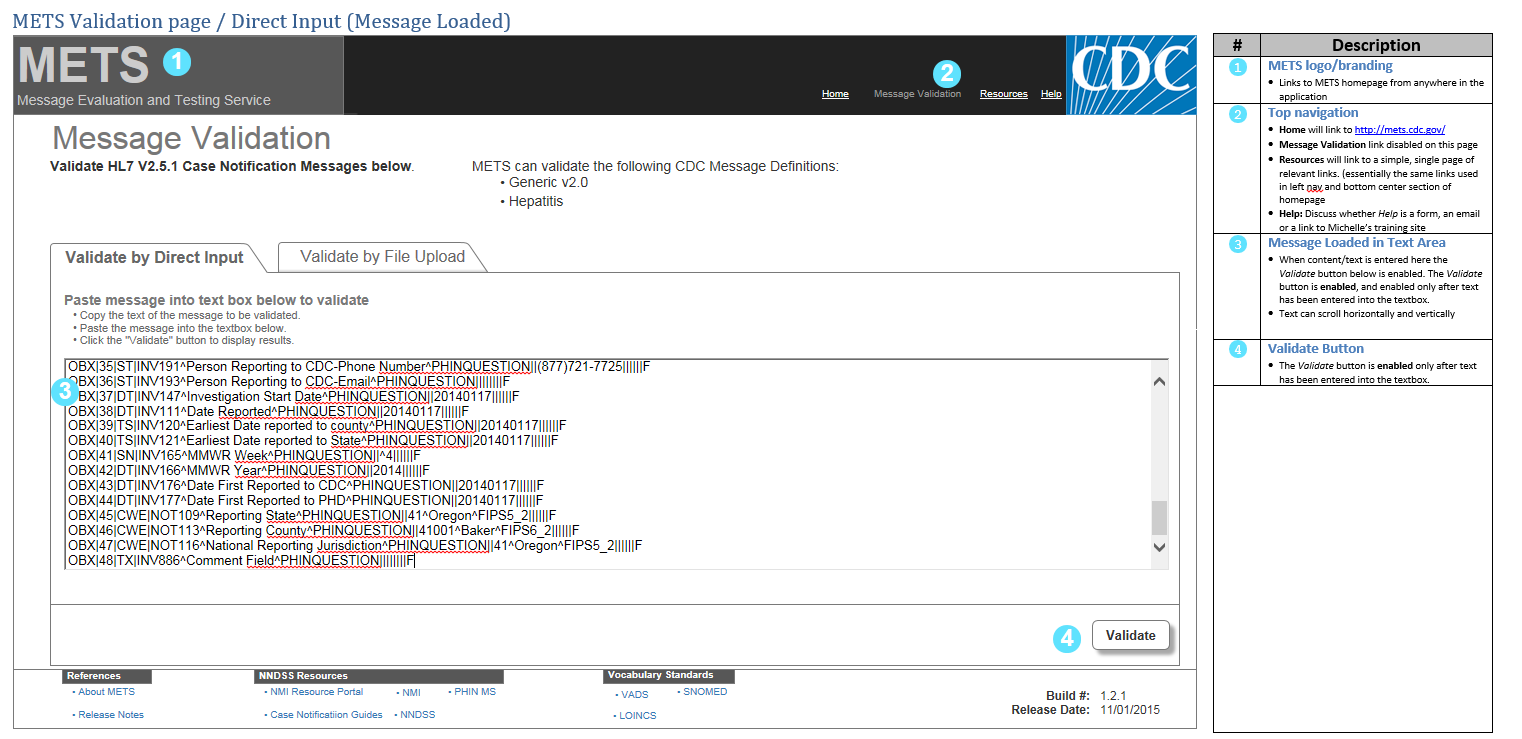Click the OBX|47 National Reporting Jurisdiction line

coord(354,546)
